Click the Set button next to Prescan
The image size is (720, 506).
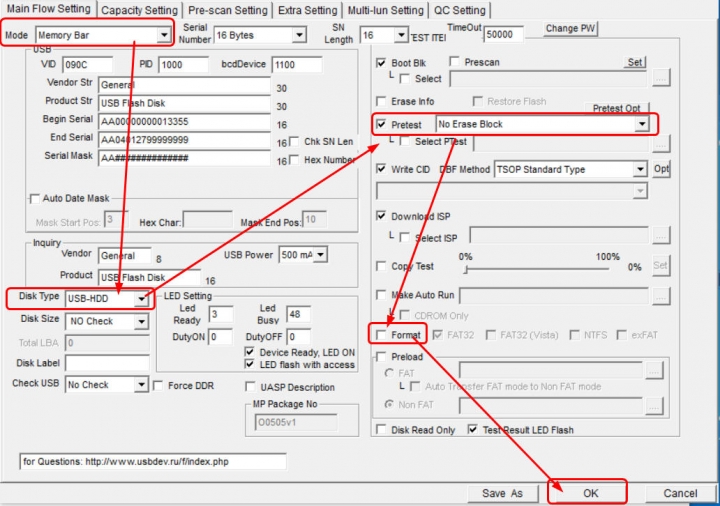(635, 62)
